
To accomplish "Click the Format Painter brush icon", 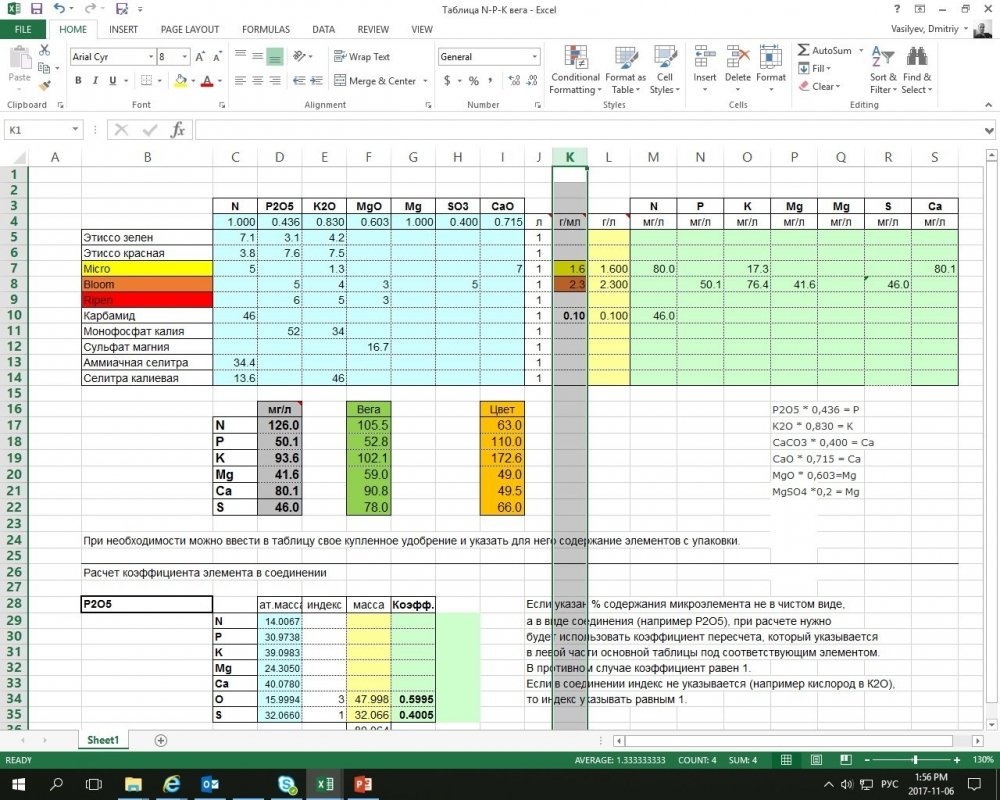I will click(x=44, y=85).
